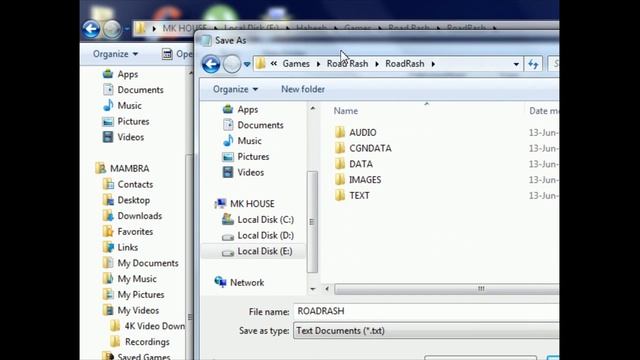Select Games in Save As breadcrumb
The image size is (640, 360).
[x=296, y=64]
